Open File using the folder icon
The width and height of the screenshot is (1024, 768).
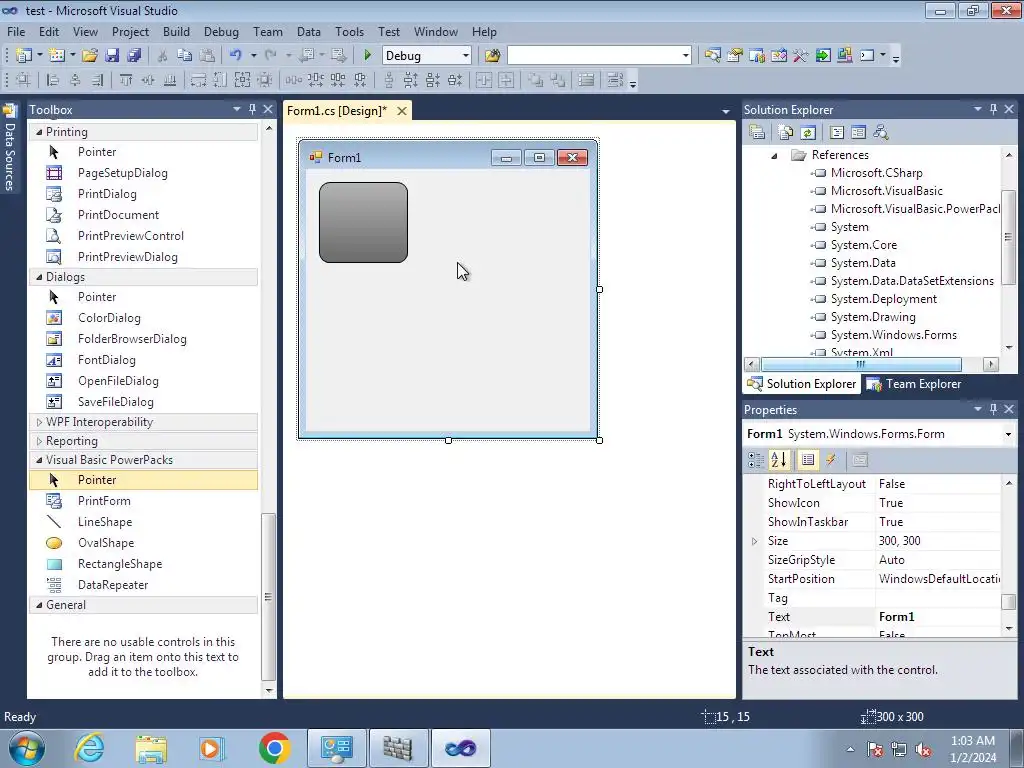[90, 56]
